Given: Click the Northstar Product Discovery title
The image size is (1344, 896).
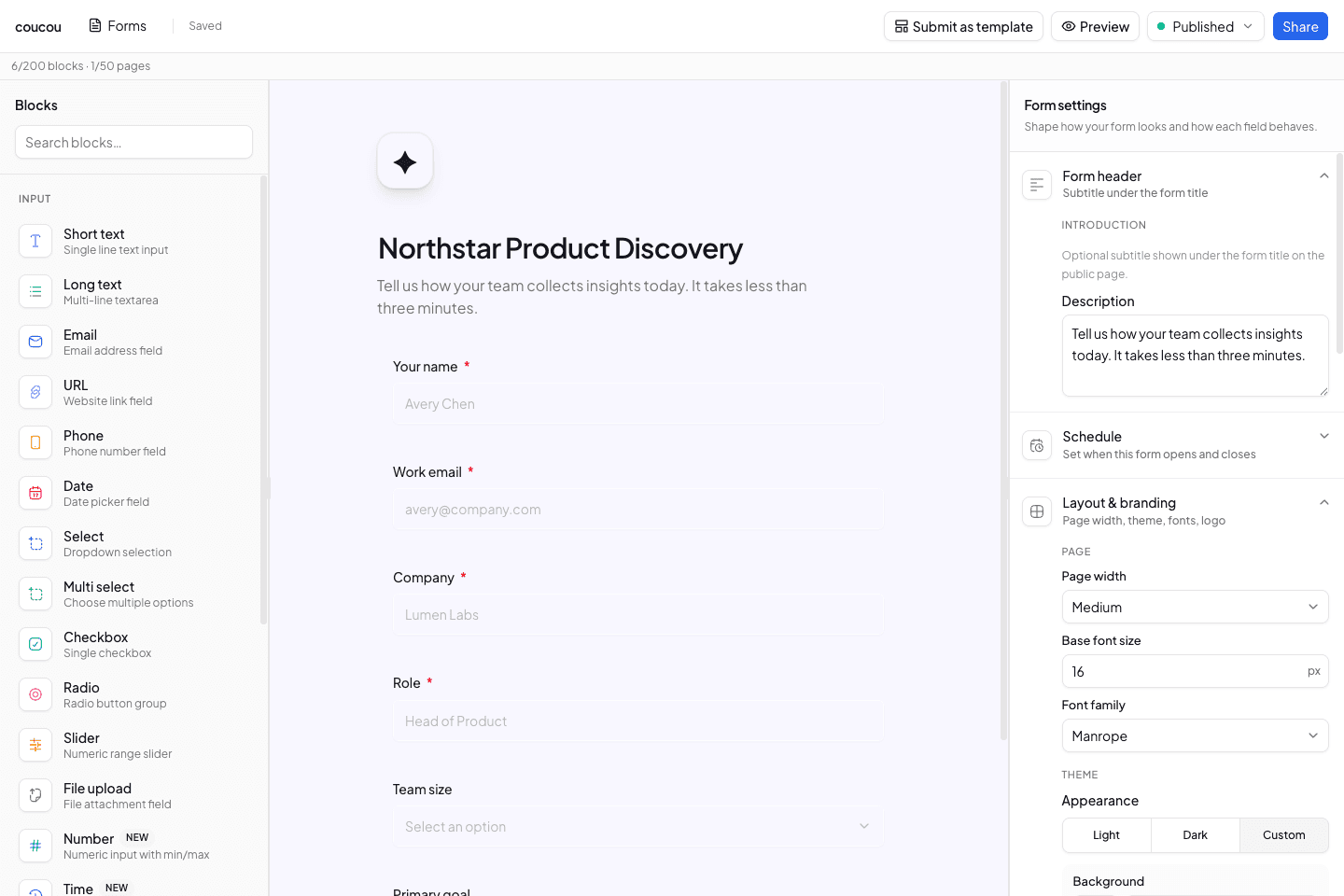Looking at the screenshot, I should pyautogui.click(x=560, y=248).
